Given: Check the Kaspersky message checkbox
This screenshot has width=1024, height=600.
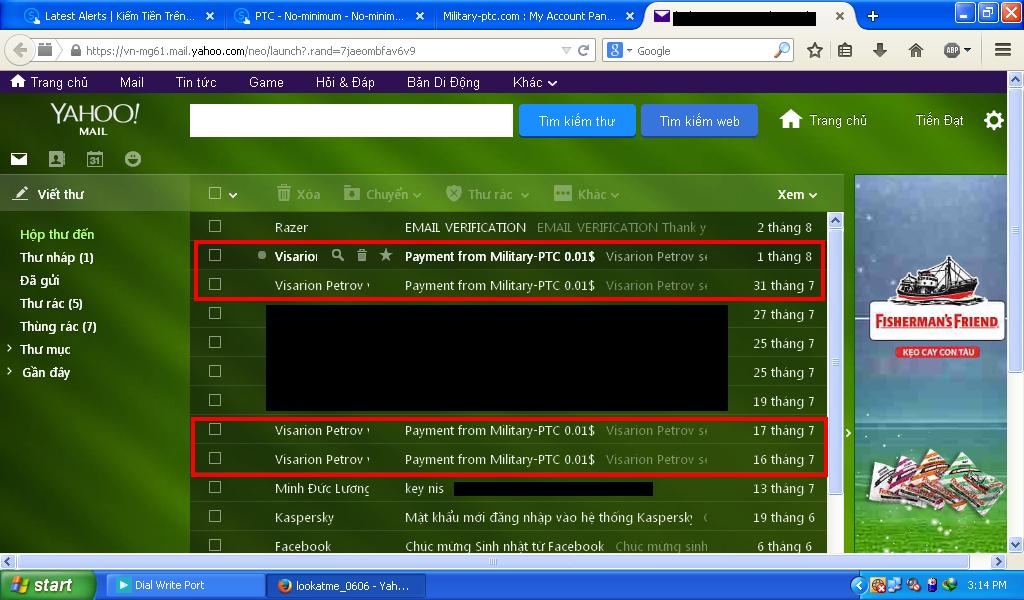Looking at the screenshot, I should [x=215, y=516].
